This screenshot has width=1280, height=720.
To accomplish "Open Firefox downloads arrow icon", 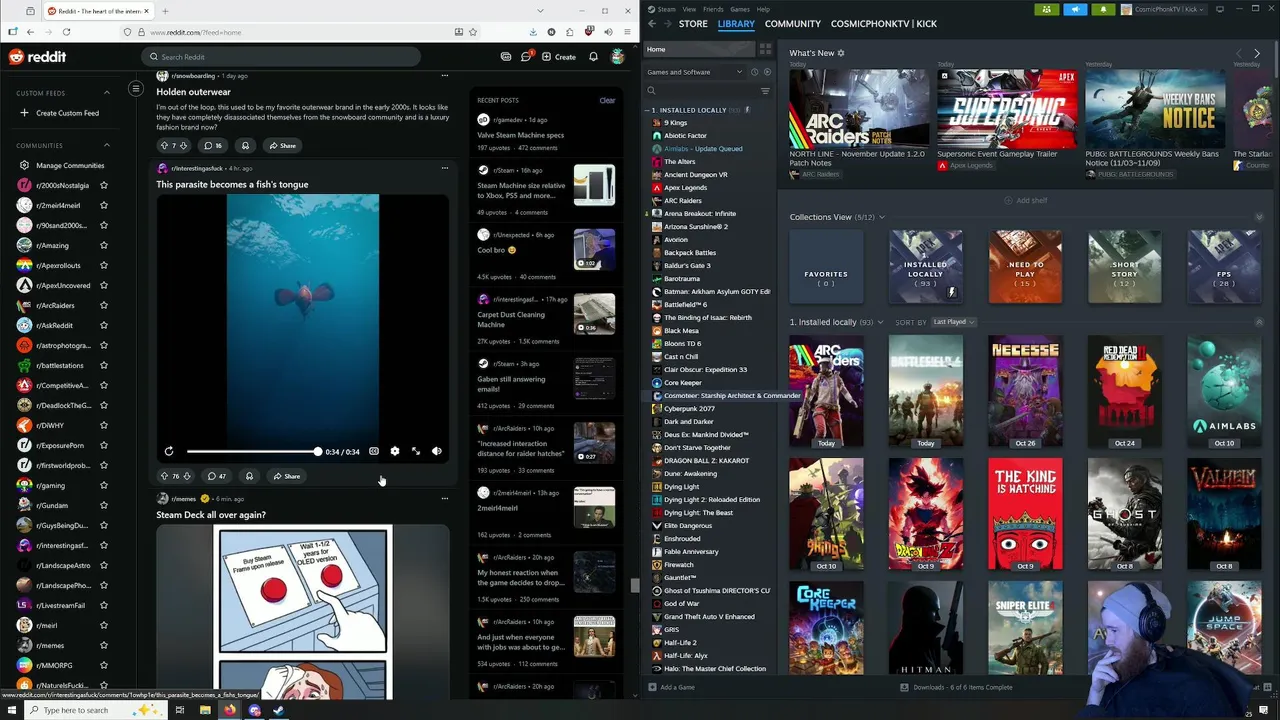I will coord(533,32).
